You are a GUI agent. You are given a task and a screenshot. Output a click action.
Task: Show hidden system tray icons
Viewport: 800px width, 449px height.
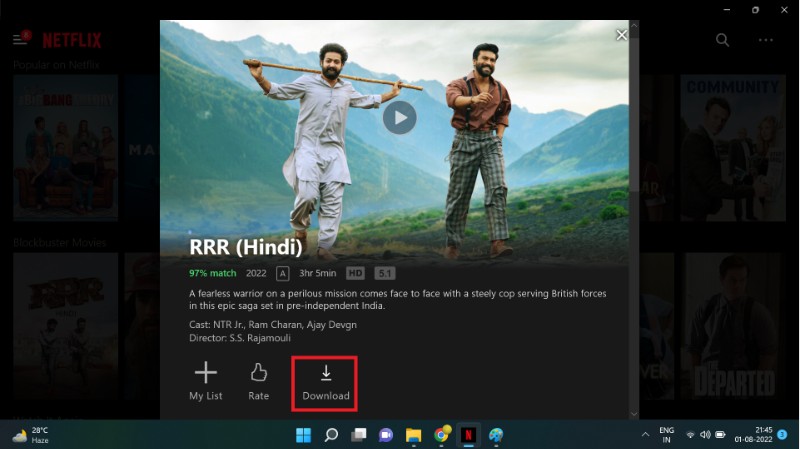645,435
